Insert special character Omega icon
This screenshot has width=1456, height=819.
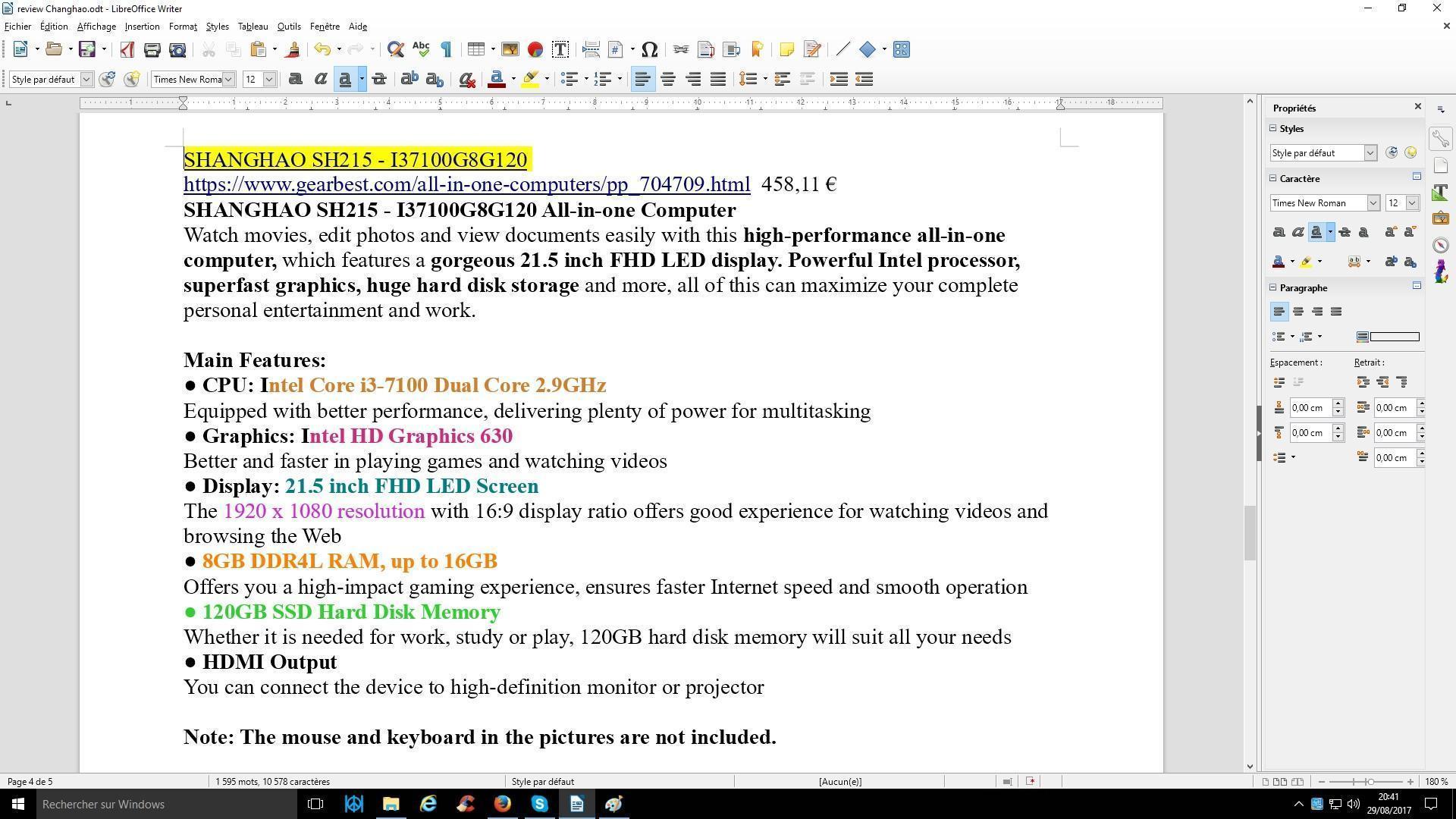[x=649, y=50]
